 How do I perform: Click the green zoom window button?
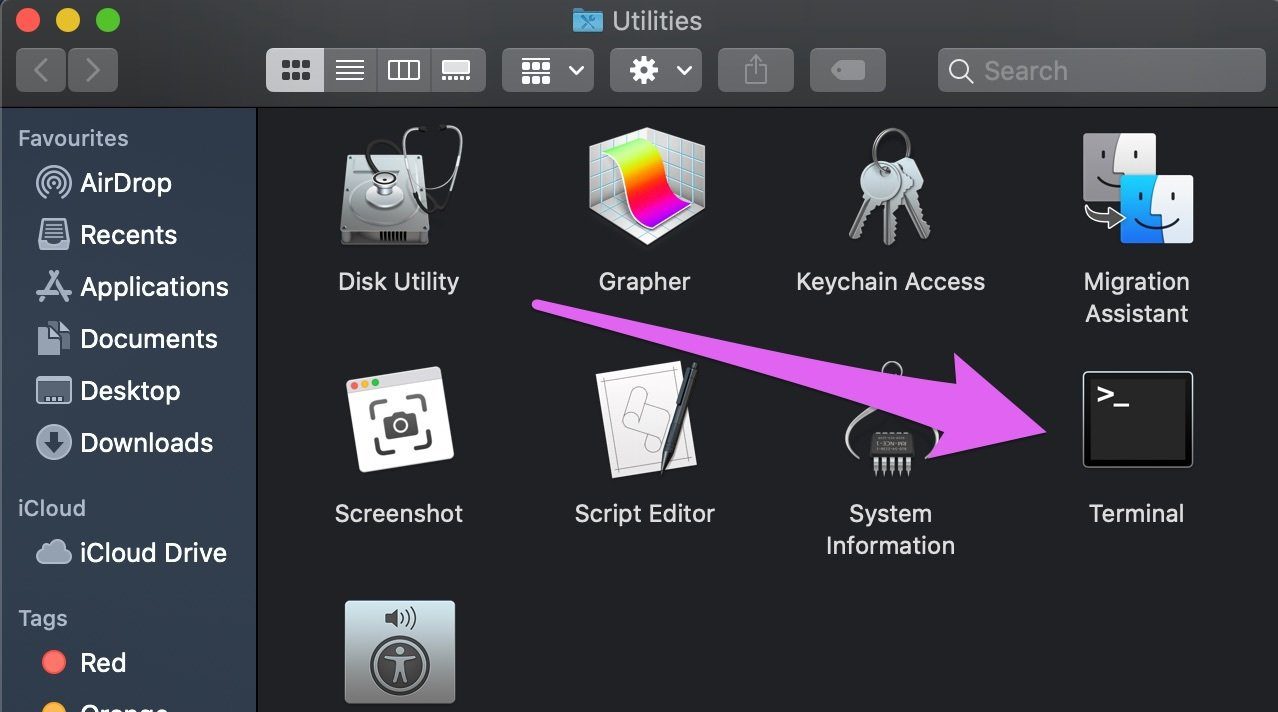click(107, 20)
